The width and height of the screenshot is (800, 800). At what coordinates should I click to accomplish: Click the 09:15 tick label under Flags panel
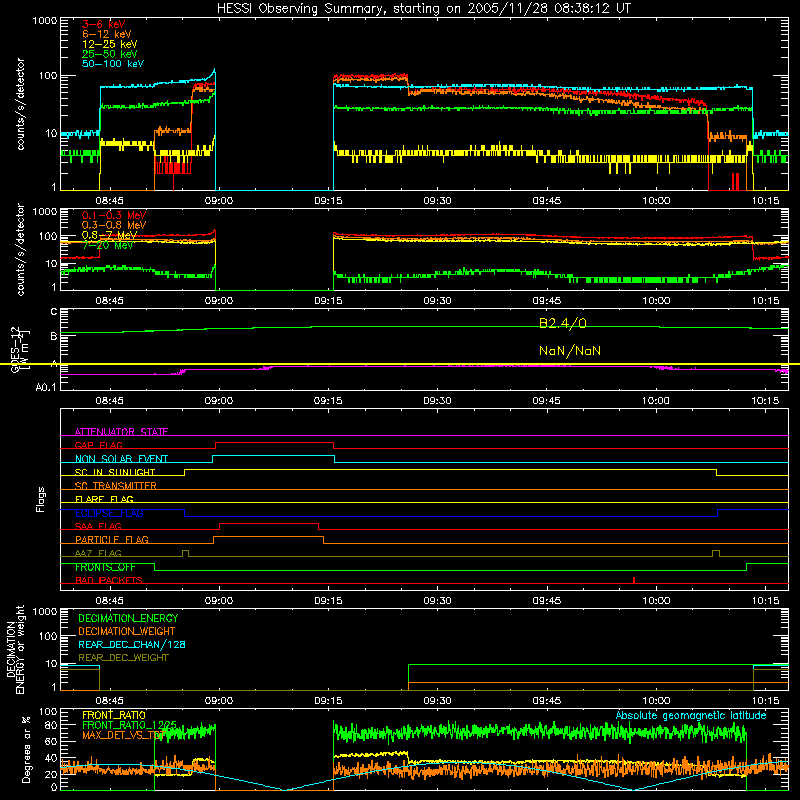[328, 601]
